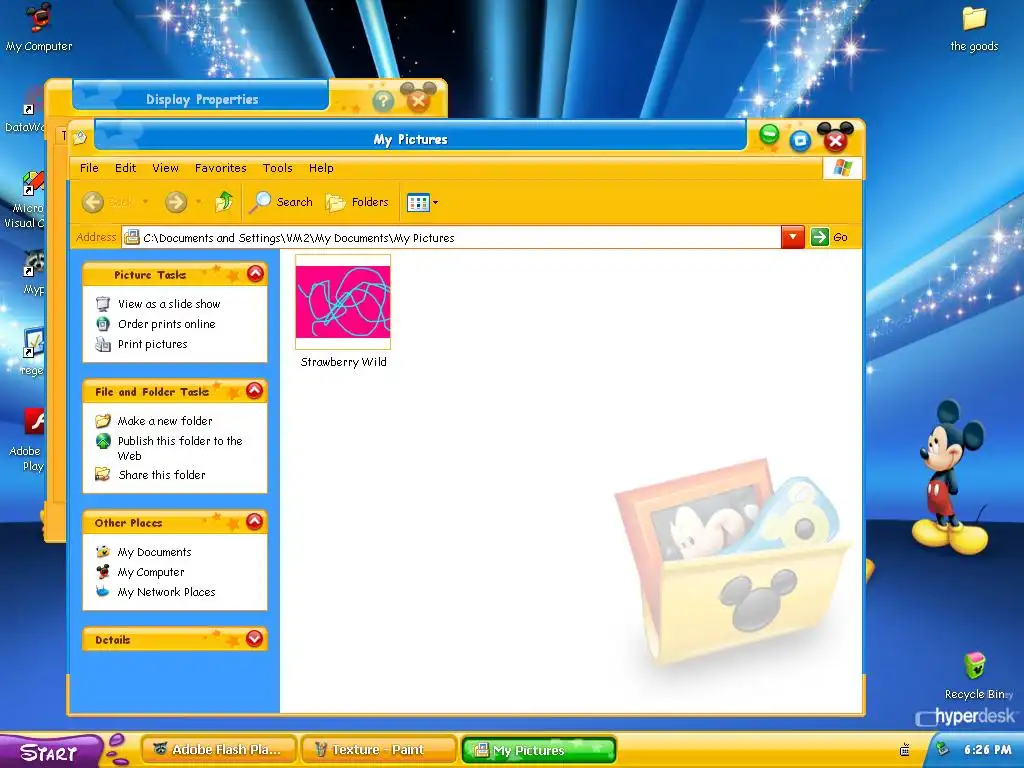
Task: Click Display Properties help question button
Action: 383,101
